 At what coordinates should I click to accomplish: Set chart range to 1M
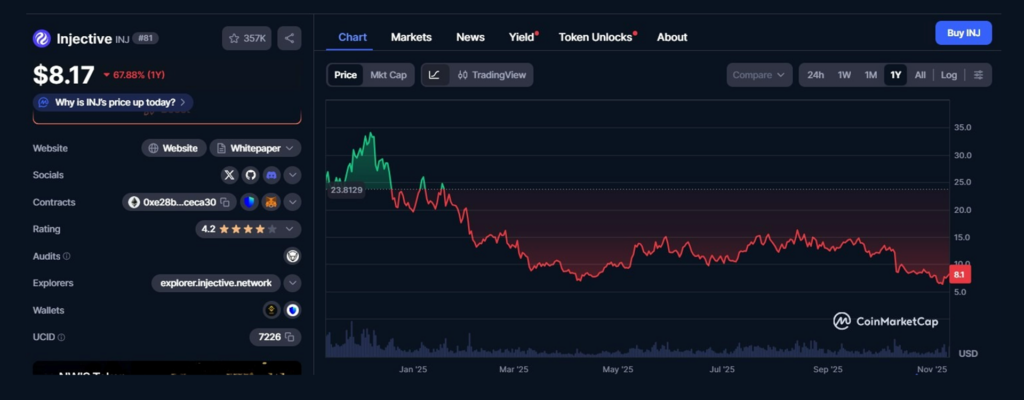pyautogui.click(x=871, y=75)
